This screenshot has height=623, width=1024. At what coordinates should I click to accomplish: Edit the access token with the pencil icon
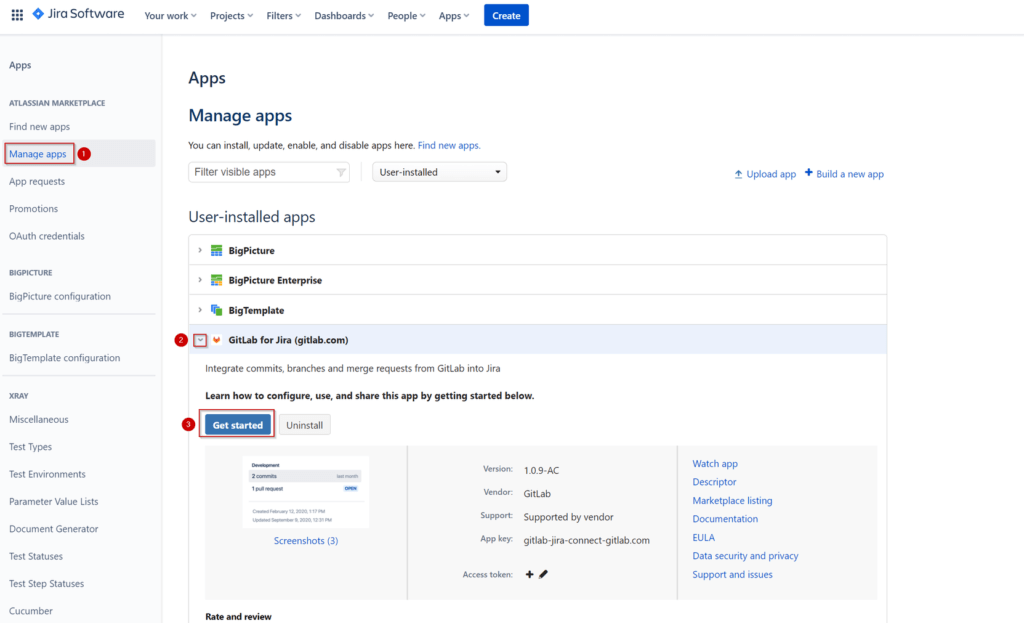tap(543, 574)
